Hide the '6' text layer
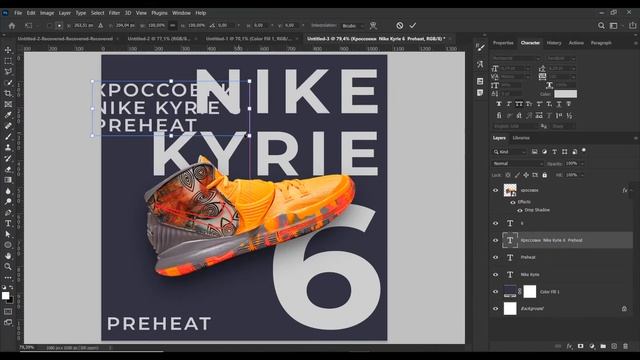The width and height of the screenshot is (640, 360). pyautogui.click(x=496, y=223)
